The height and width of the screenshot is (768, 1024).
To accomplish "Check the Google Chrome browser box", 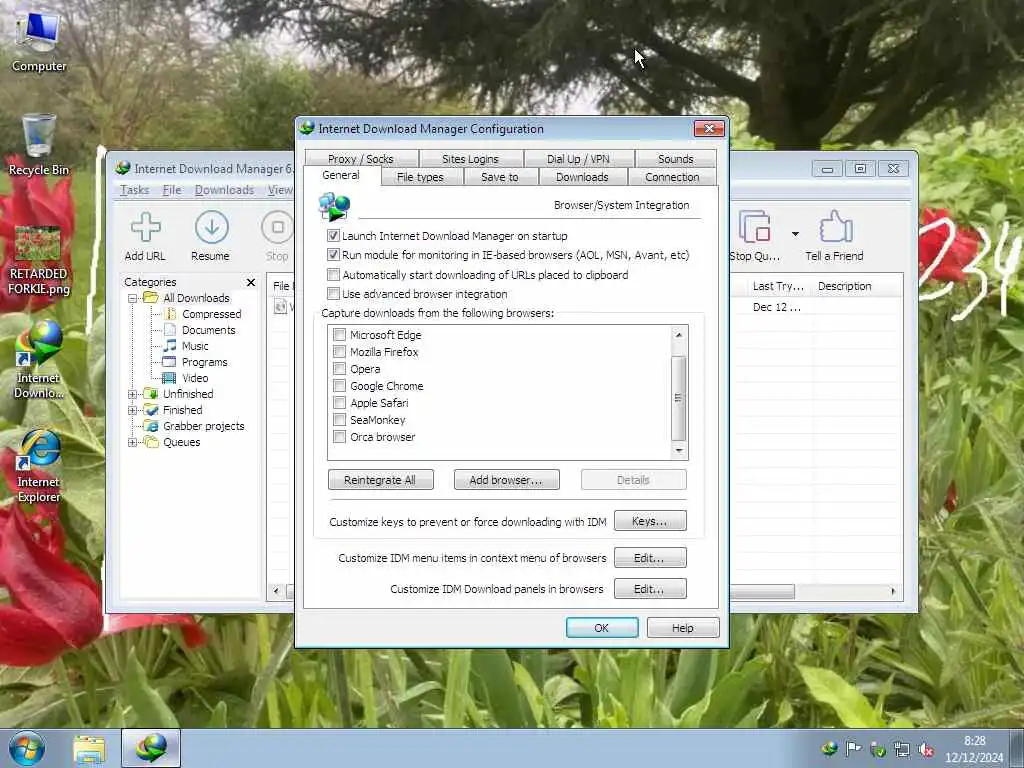I will click(340, 386).
